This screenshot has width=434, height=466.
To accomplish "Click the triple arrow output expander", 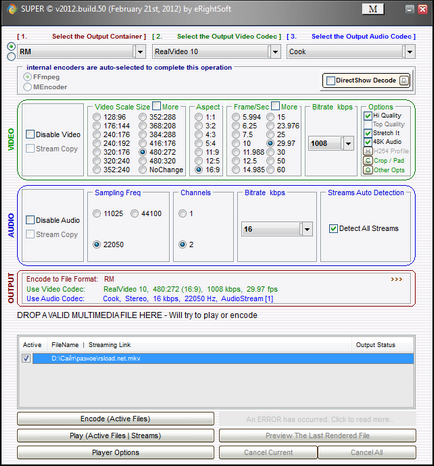I will click(x=396, y=279).
